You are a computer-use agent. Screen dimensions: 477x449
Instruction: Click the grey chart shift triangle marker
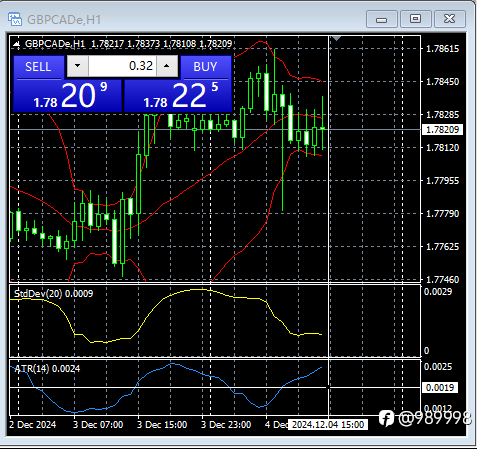coord(336,39)
